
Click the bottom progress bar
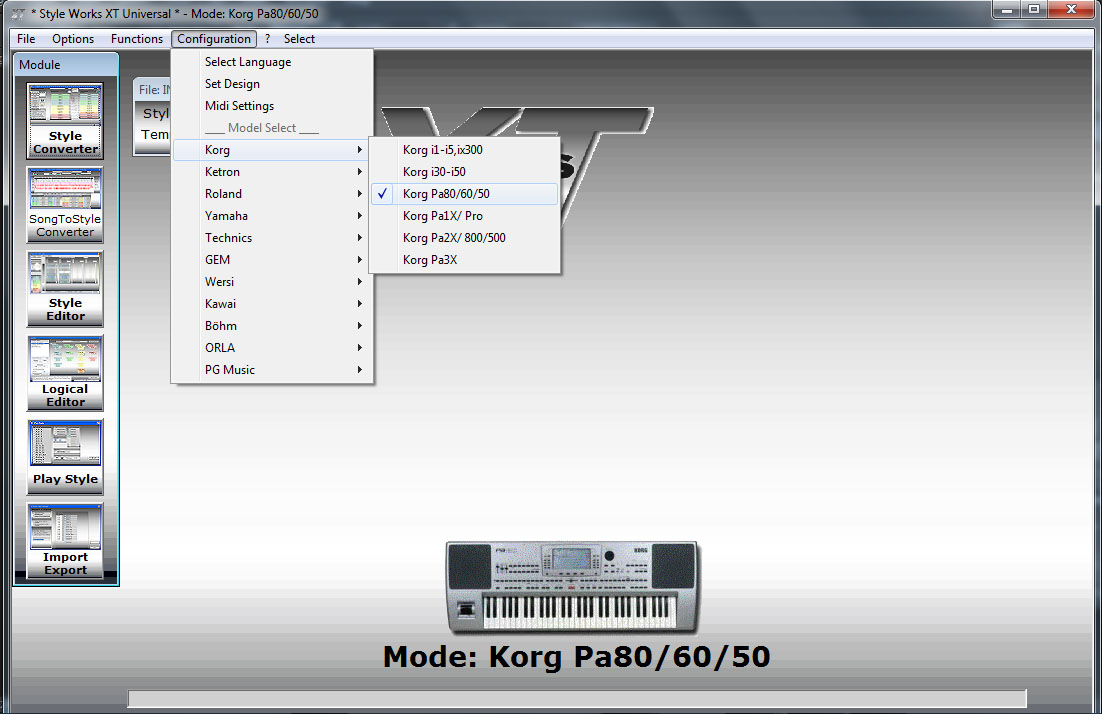[x=577, y=698]
